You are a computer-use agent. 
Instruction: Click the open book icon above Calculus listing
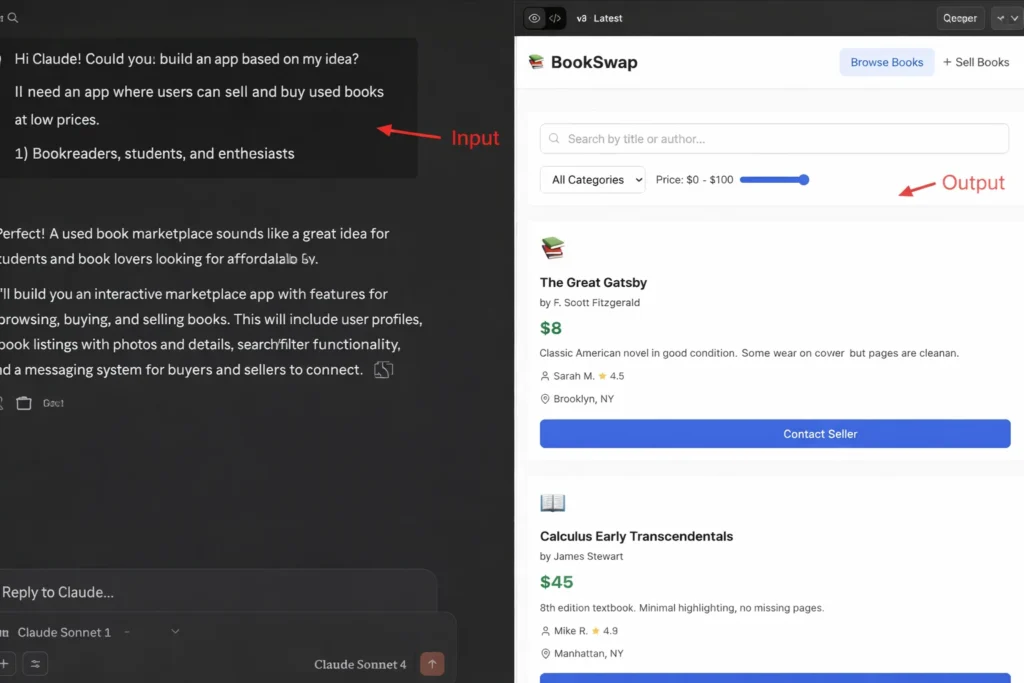coord(552,502)
